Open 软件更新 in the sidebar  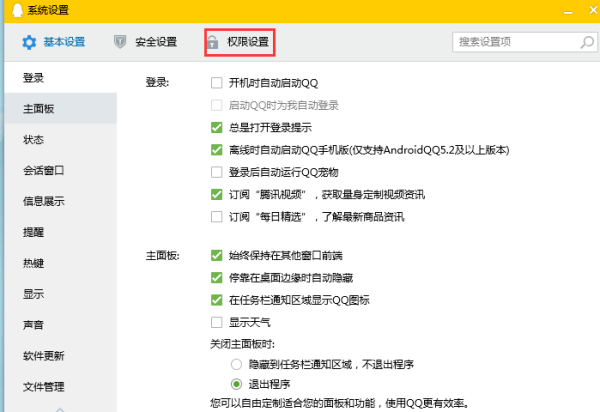(x=60, y=356)
